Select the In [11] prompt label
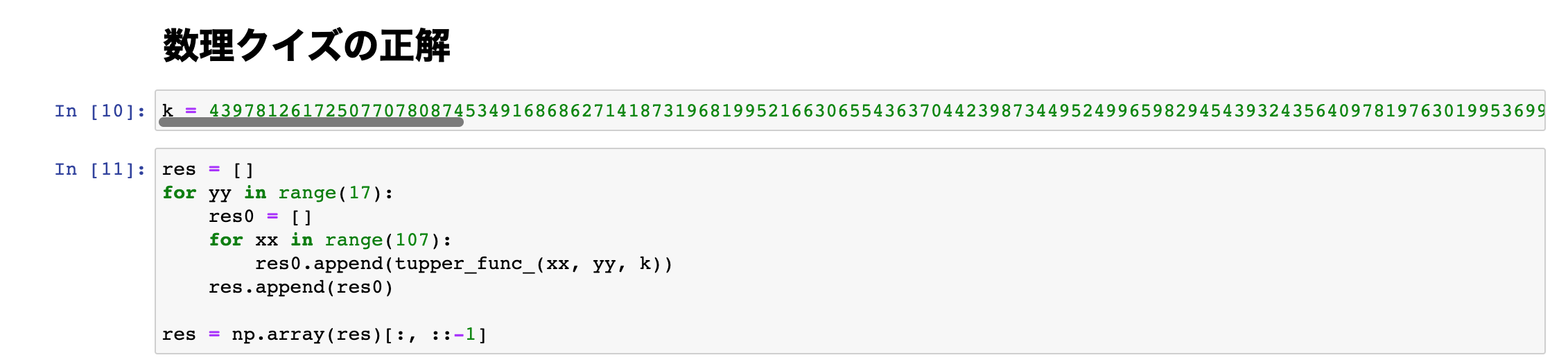The height and width of the screenshot is (362, 1568). [100, 169]
